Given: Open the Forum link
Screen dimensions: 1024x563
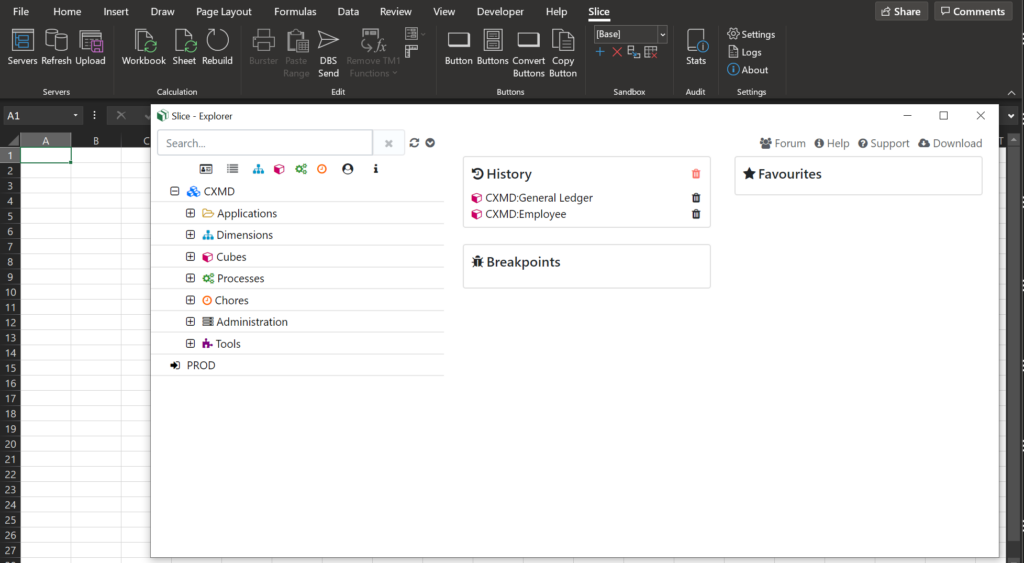Looking at the screenshot, I should point(782,143).
